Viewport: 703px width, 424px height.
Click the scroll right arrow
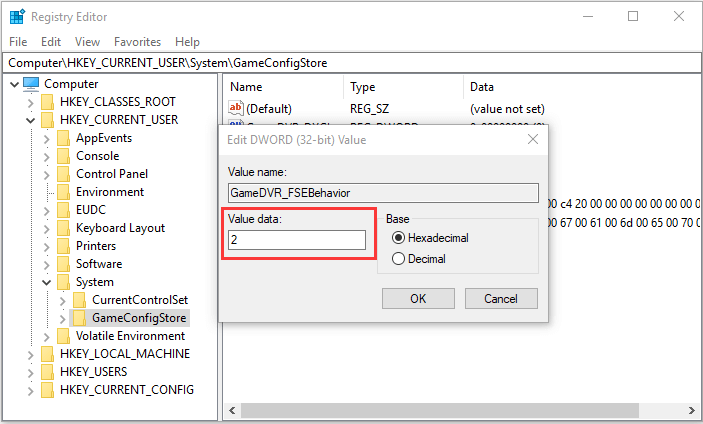[691, 410]
